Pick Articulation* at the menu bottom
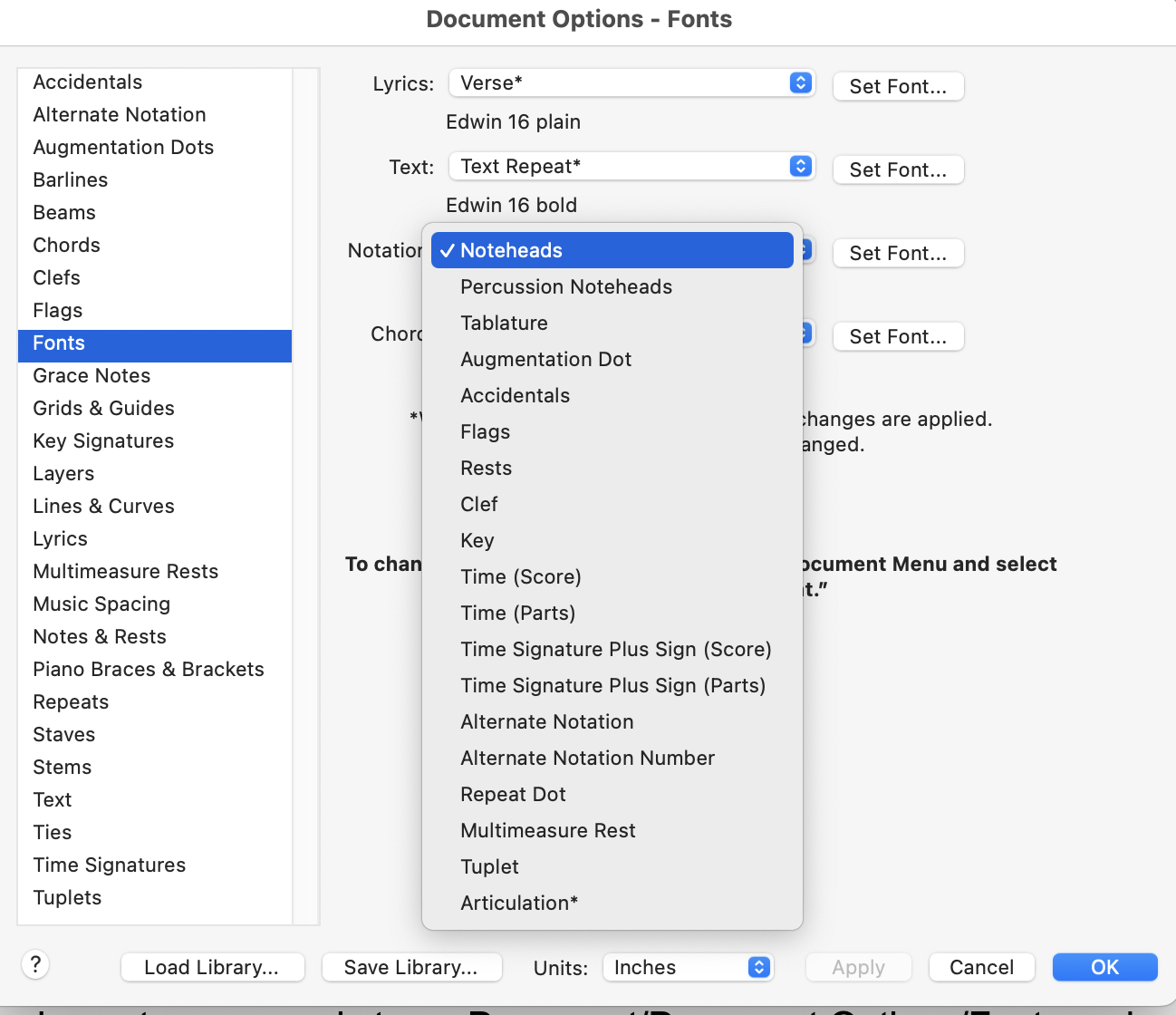Image resolution: width=1176 pixels, height=1015 pixels. [x=518, y=904]
